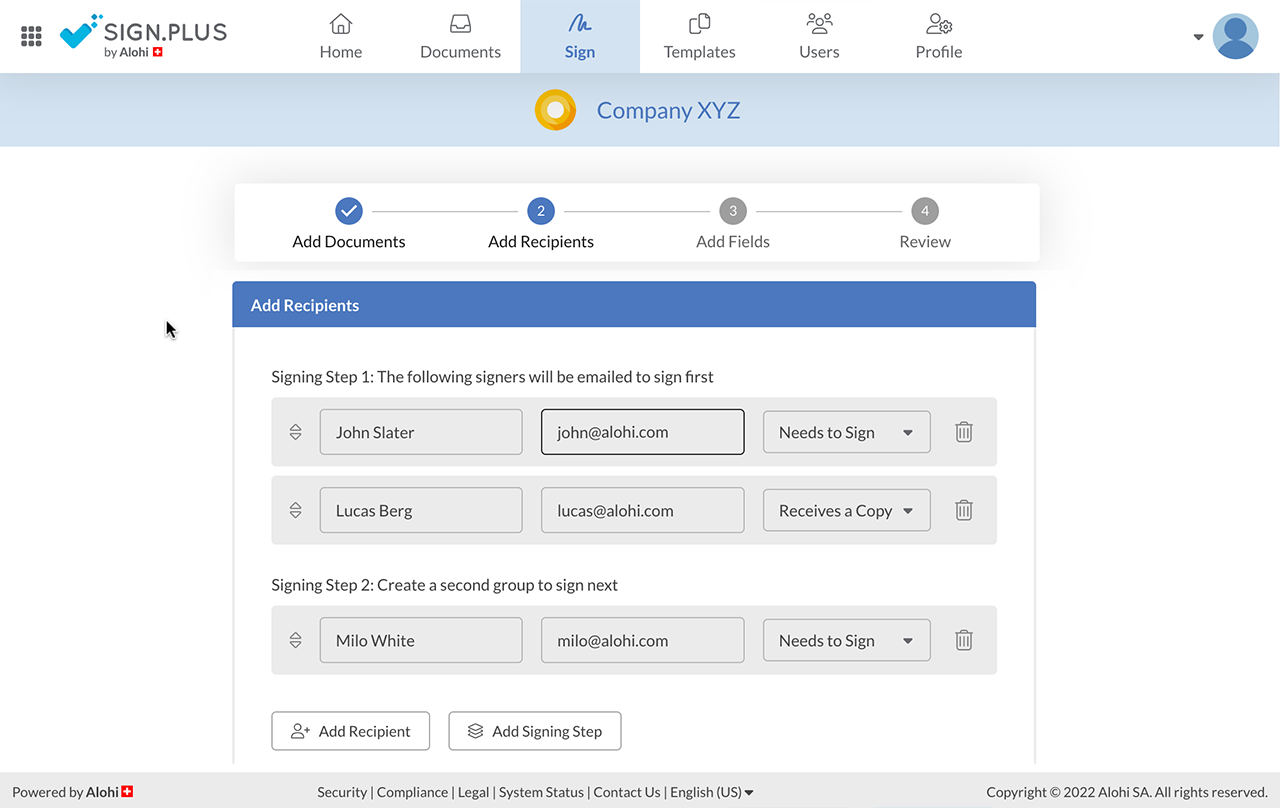The width and height of the screenshot is (1280, 808).
Task: Open the profile avatar picture
Action: click(1235, 36)
